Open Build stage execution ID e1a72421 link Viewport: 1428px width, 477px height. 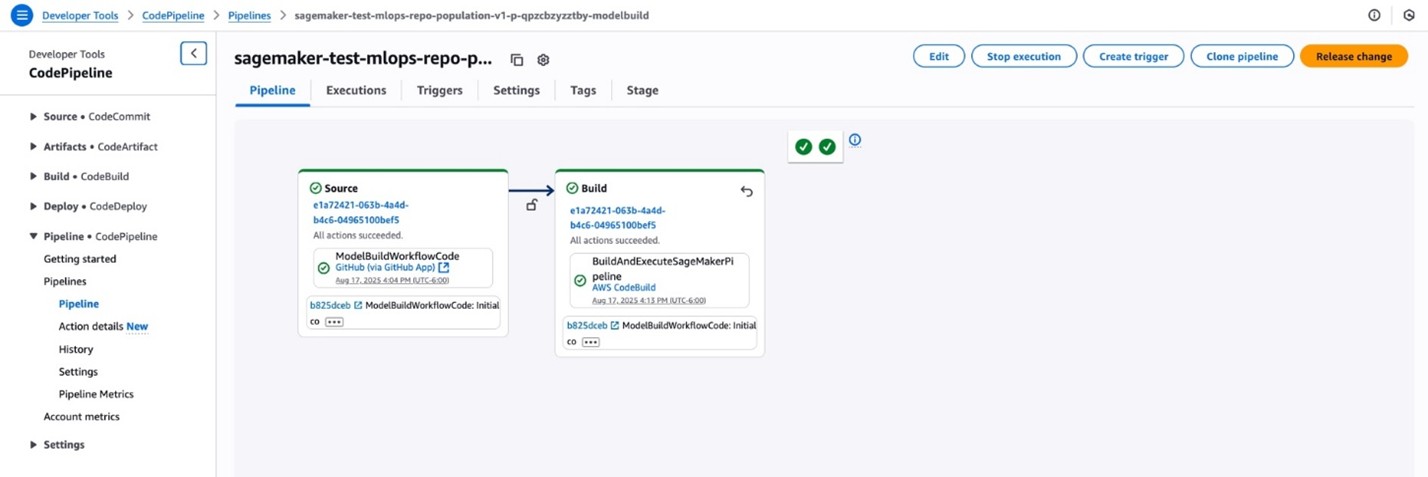click(x=618, y=218)
